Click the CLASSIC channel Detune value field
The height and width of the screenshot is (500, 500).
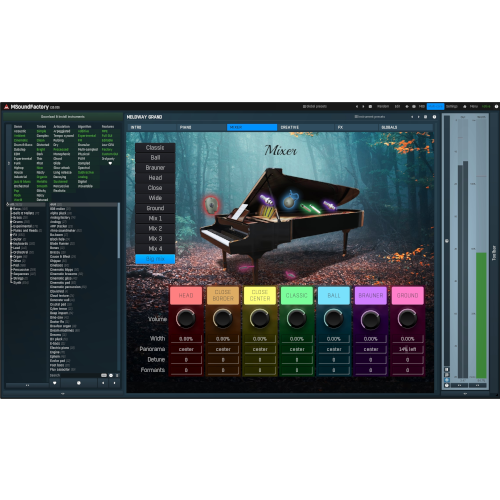297,360
